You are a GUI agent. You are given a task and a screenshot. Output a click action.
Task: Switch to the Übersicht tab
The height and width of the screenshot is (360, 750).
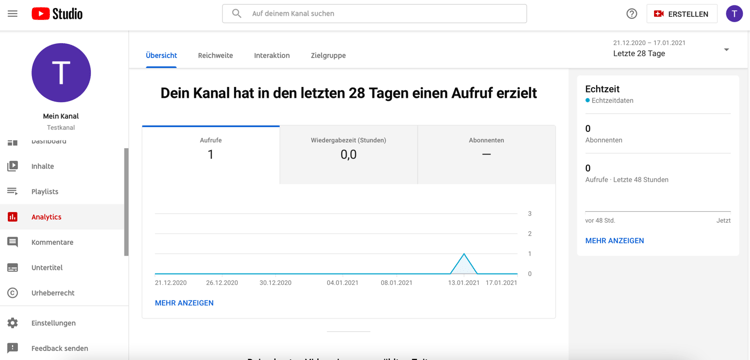coord(161,55)
